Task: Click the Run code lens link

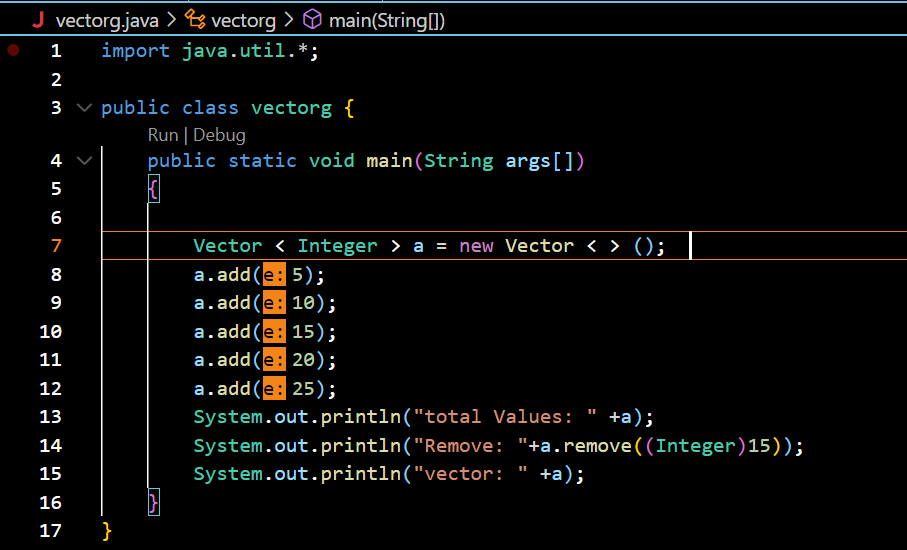Action: (x=163, y=135)
